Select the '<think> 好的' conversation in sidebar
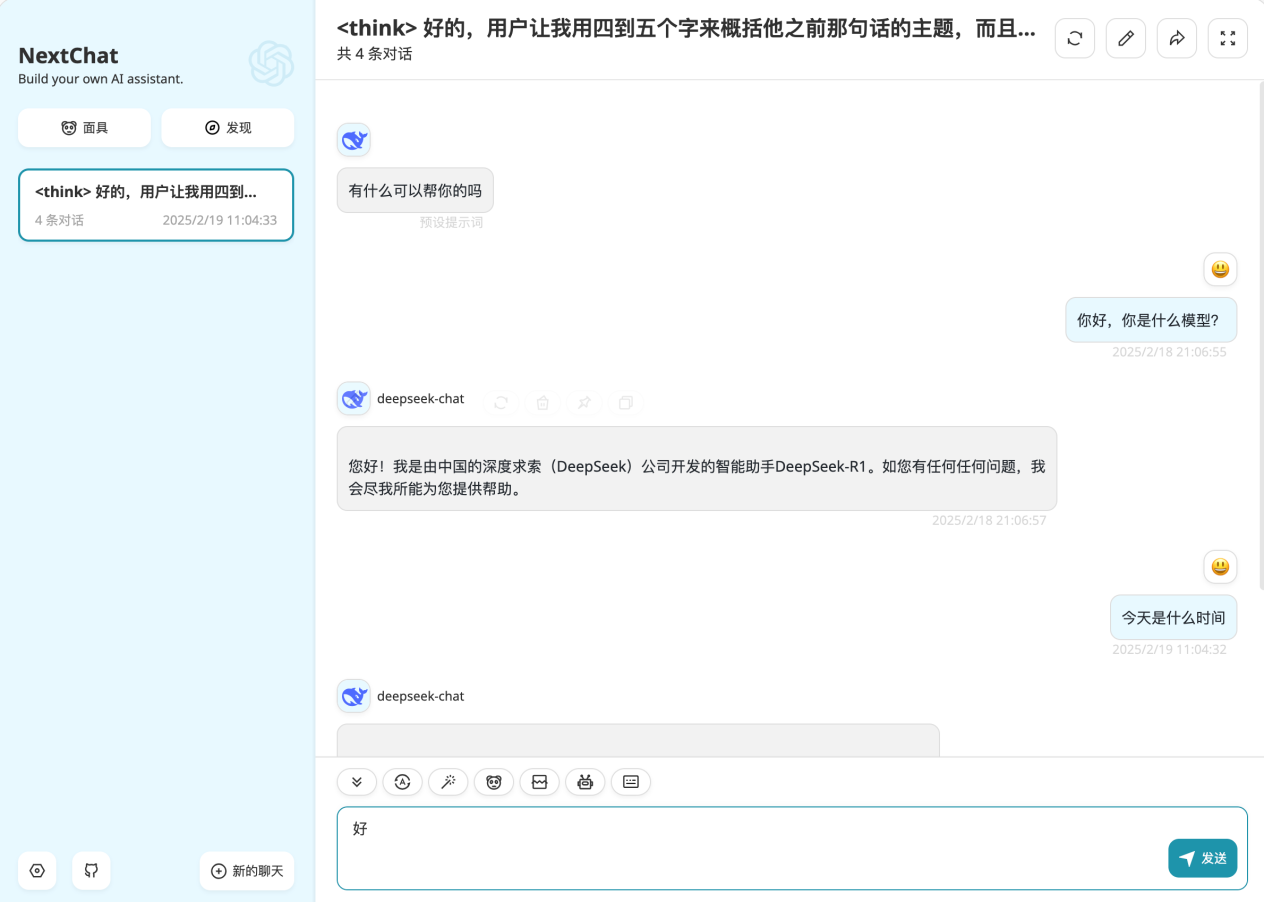Image resolution: width=1264 pixels, height=902 pixels. point(156,205)
